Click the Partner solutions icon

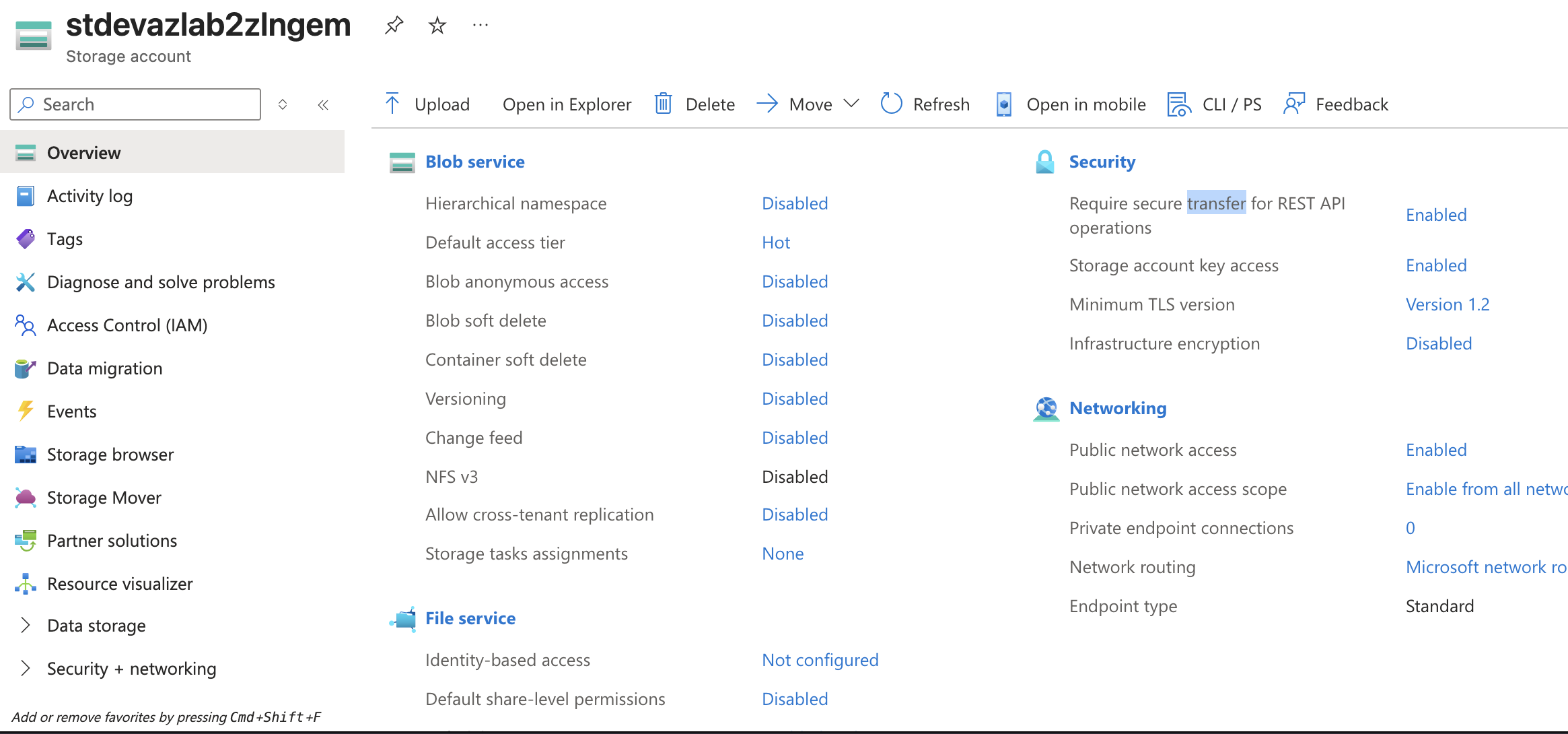[x=26, y=541]
